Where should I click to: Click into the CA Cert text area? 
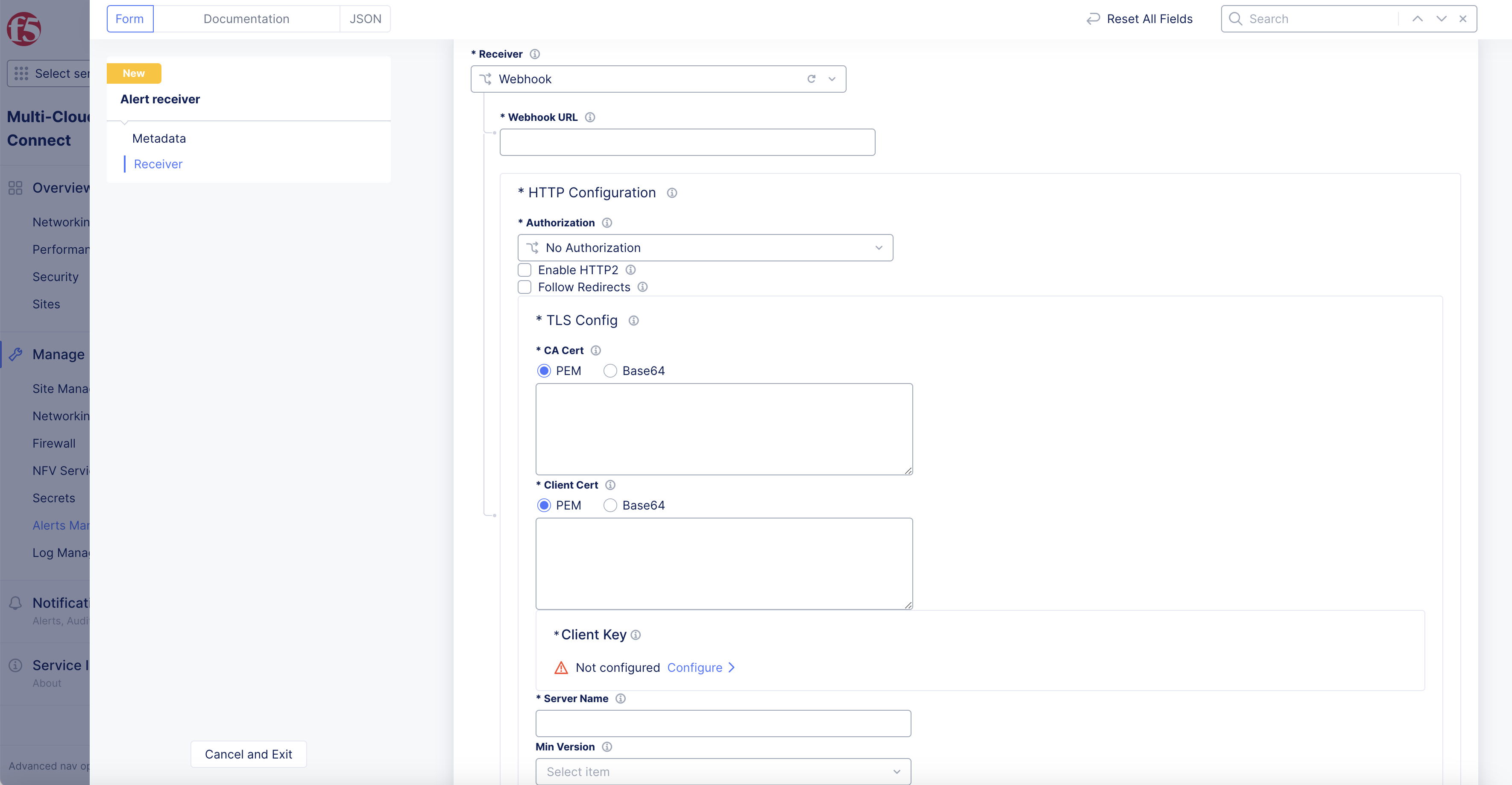pos(724,429)
